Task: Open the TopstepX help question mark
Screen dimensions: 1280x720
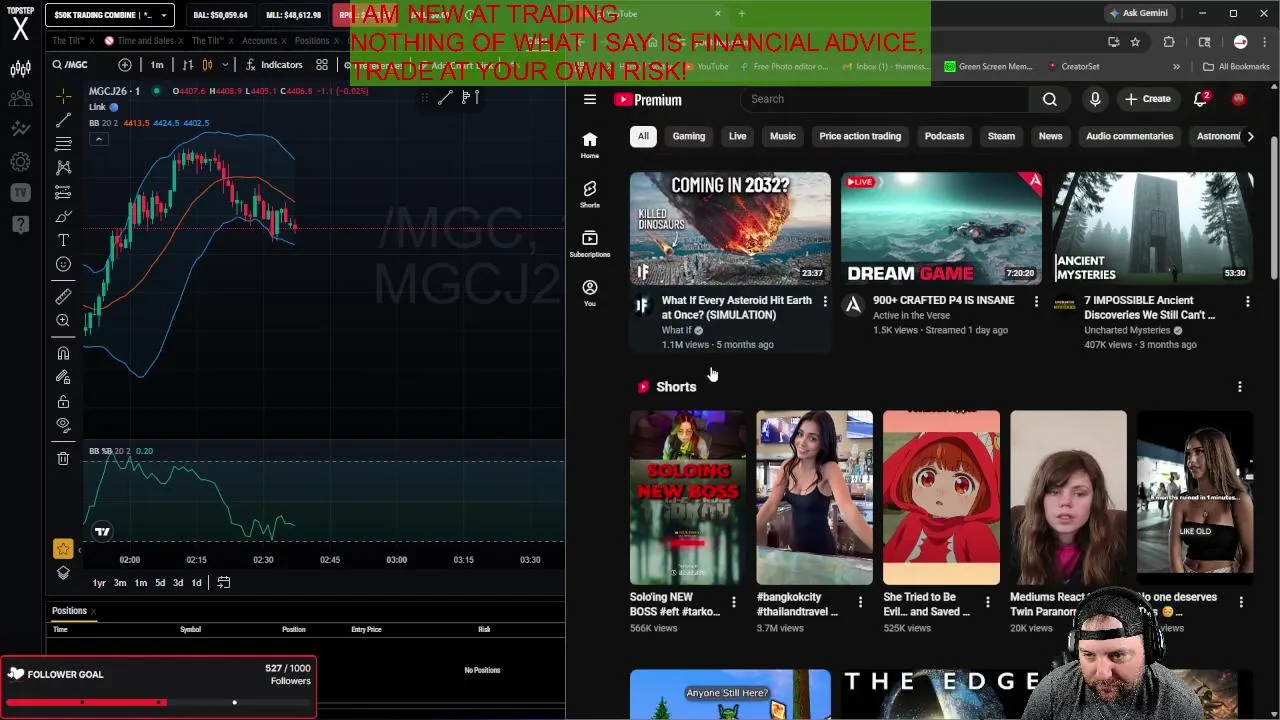Action: [20, 224]
